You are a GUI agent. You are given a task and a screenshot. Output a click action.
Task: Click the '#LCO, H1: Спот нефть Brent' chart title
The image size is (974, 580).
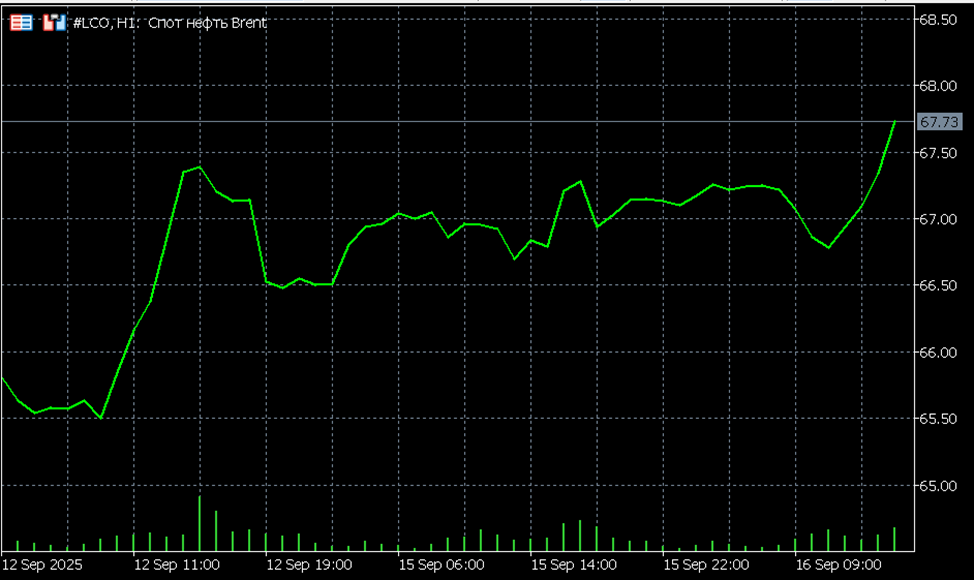[170, 22]
